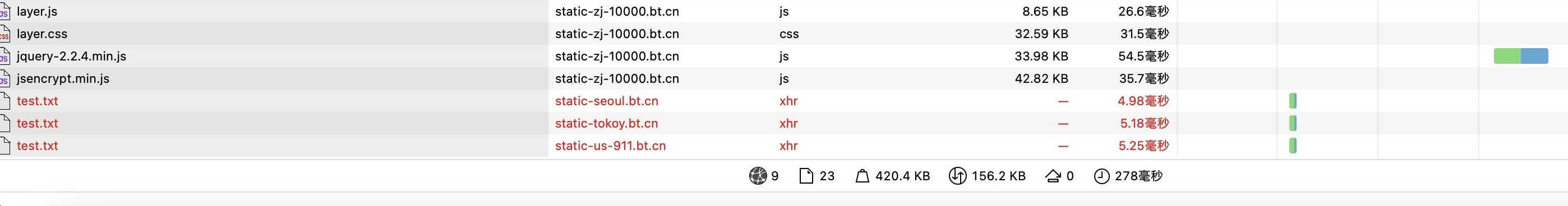Click the jsencrypt.min.js file icon
Viewport: 1568px width, 206px height.
pyautogui.click(x=5, y=78)
